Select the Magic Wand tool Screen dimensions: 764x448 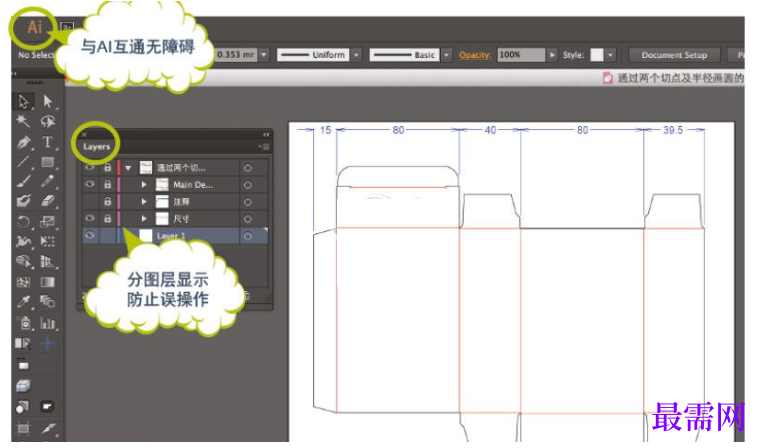(23, 120)
